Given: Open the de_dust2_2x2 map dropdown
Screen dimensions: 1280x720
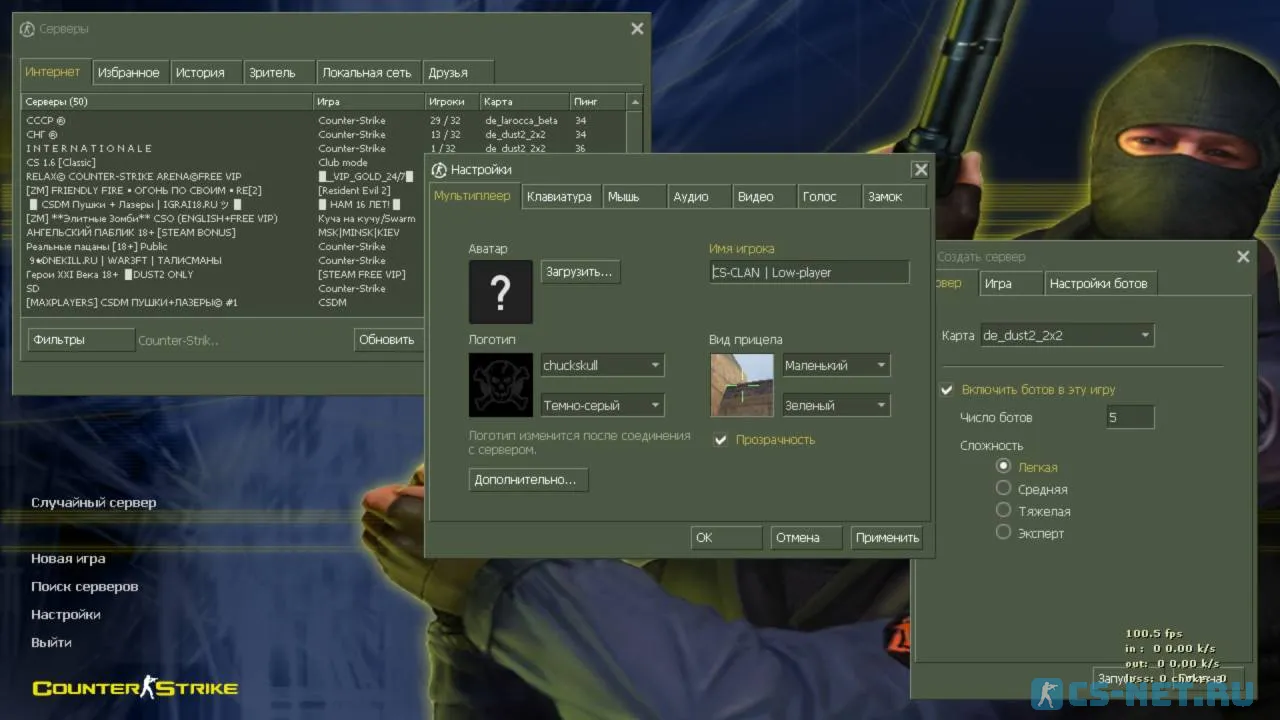Looking at the screenshot, I should pos(1067,335).
